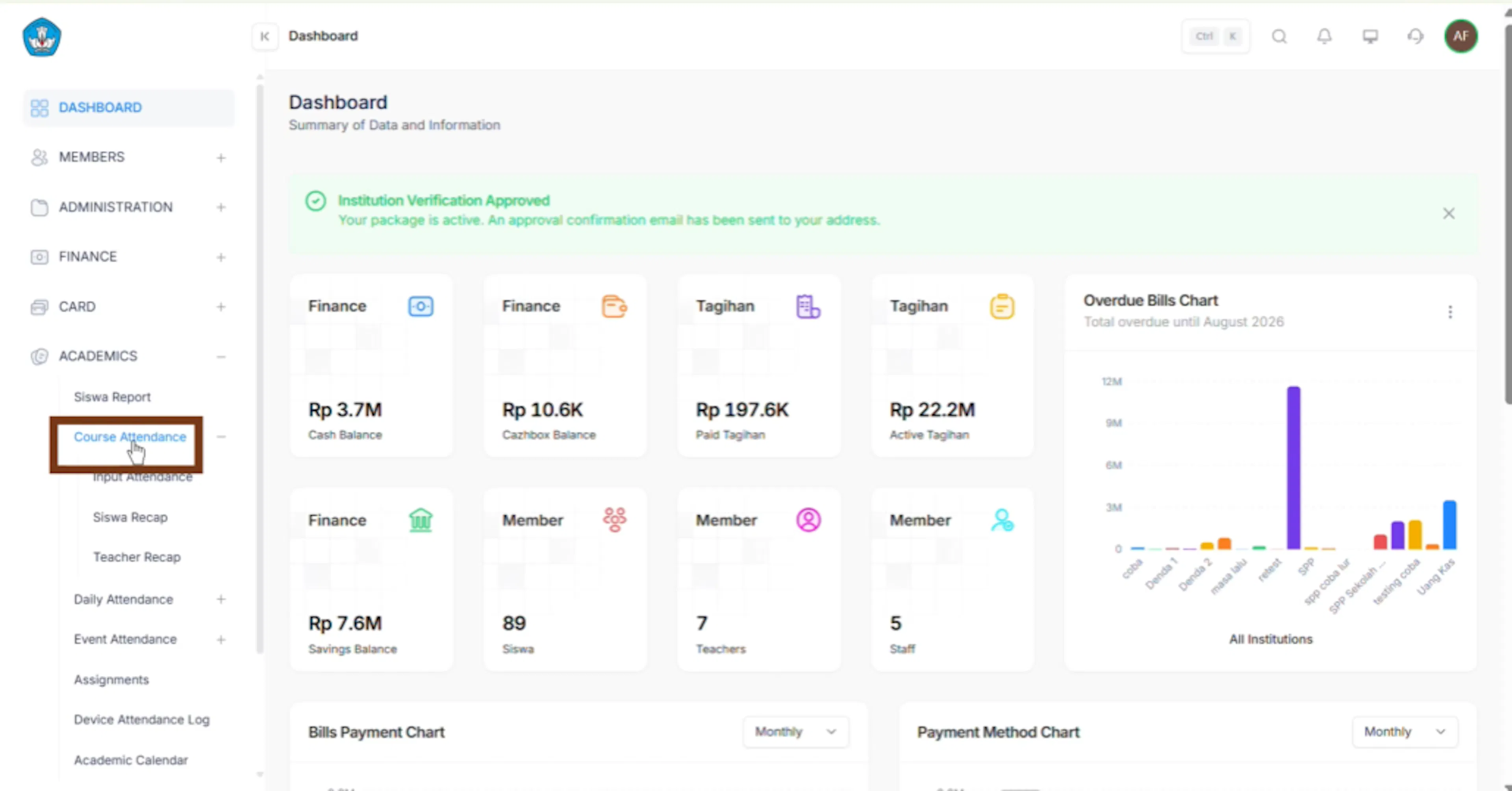
Task: Open the Overdue Bills Chart three-dot menu
Action: coord(1450,312)
